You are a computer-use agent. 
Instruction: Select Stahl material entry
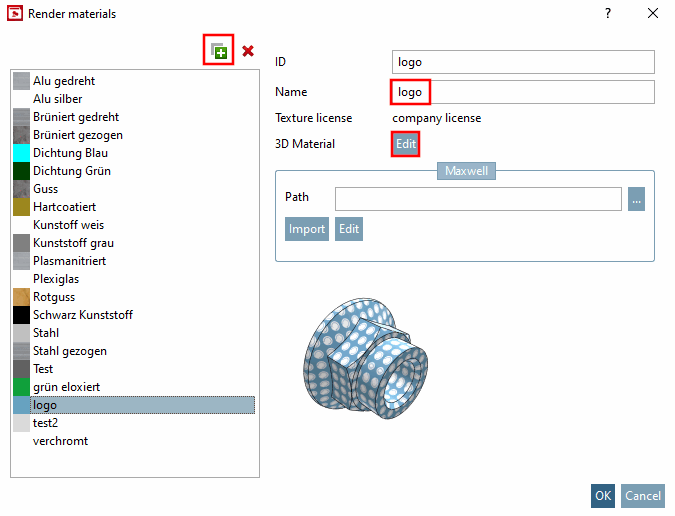coord(134,333)
